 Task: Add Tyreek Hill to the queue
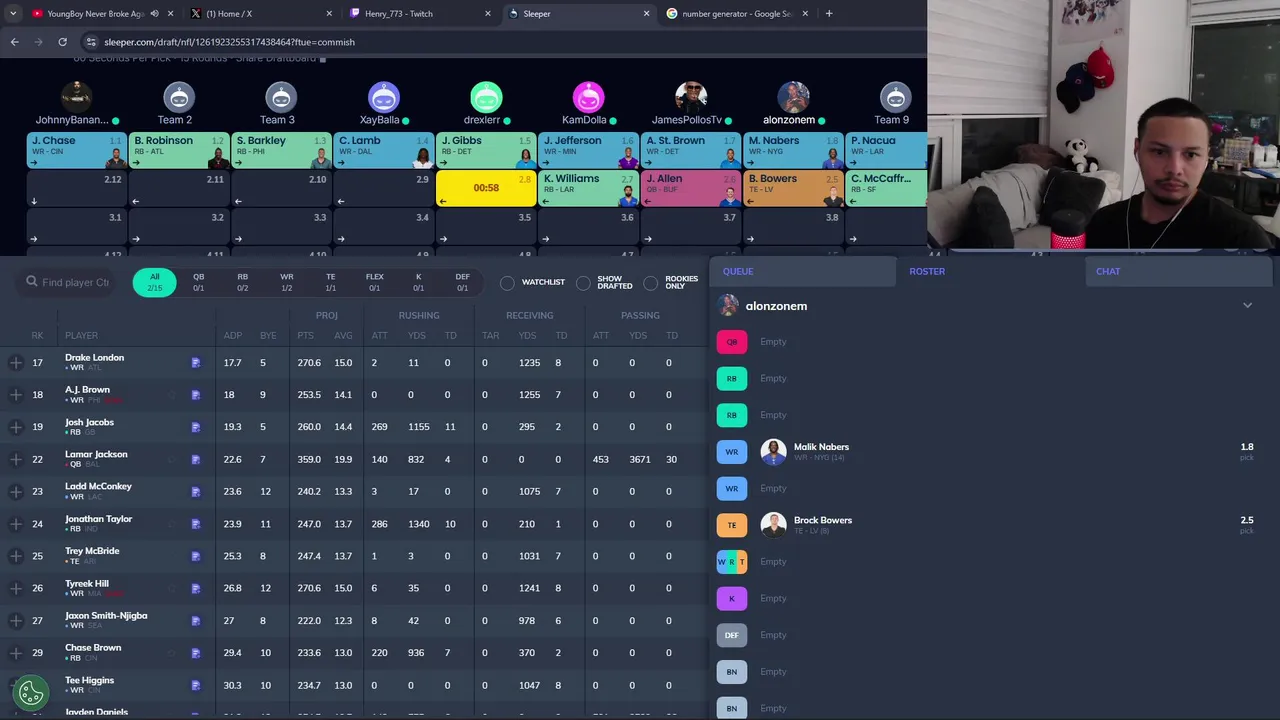15,588
